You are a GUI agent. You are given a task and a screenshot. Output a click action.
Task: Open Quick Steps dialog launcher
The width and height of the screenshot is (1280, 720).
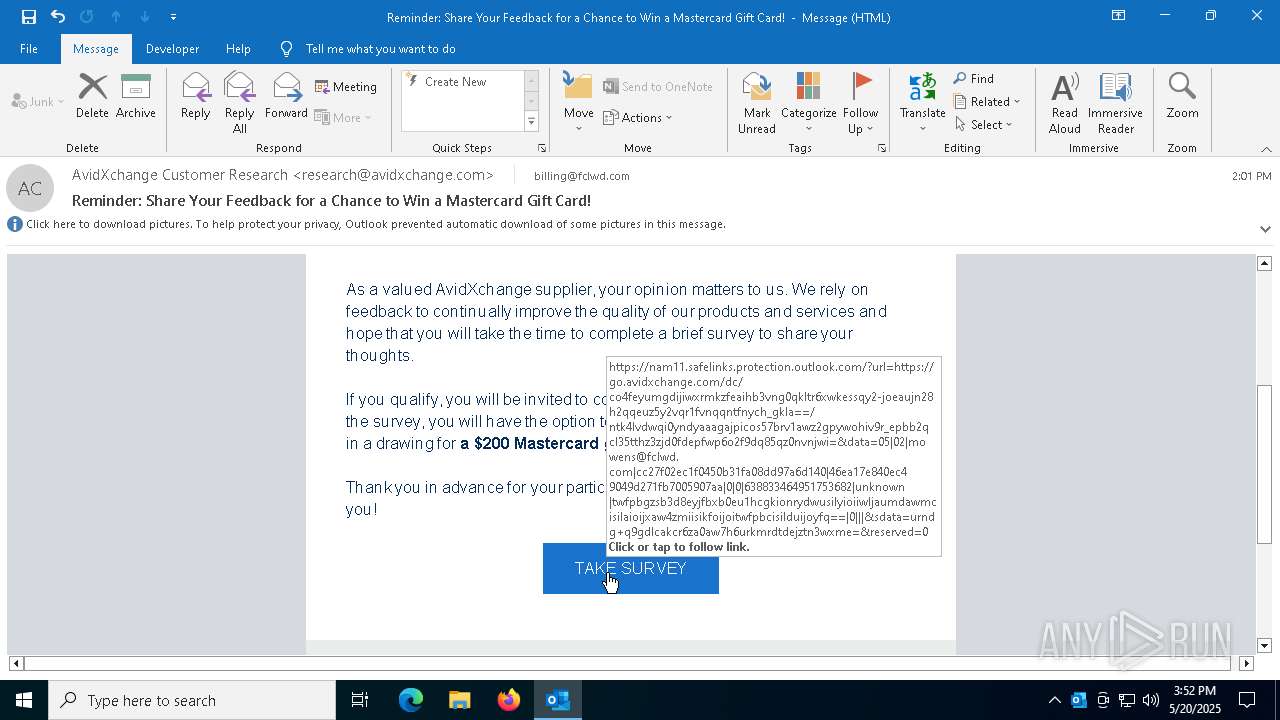click(x=542, y=148)
